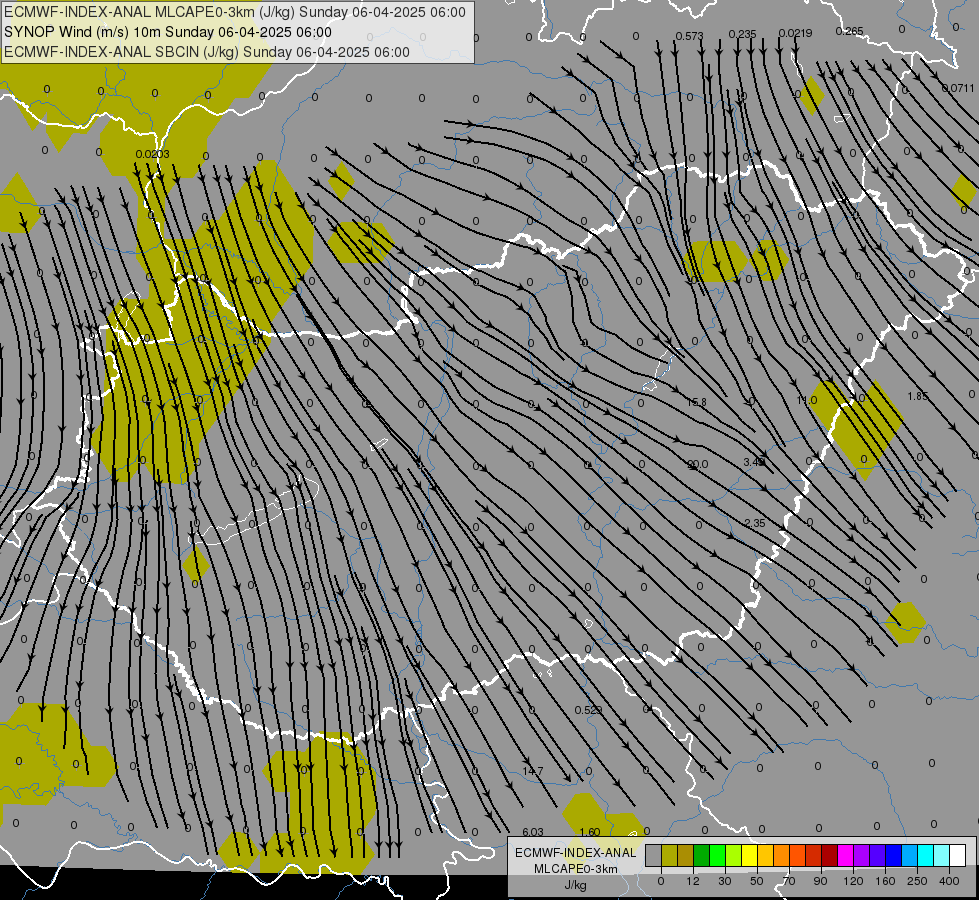Click the map value 1.85
Image resolution: width=979 pixels, height=900 pixels.
[x=918, y=396]
